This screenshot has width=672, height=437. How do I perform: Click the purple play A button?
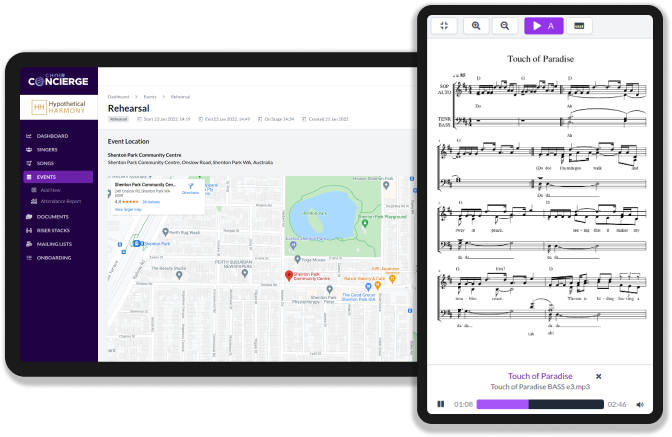click(544, 26)
